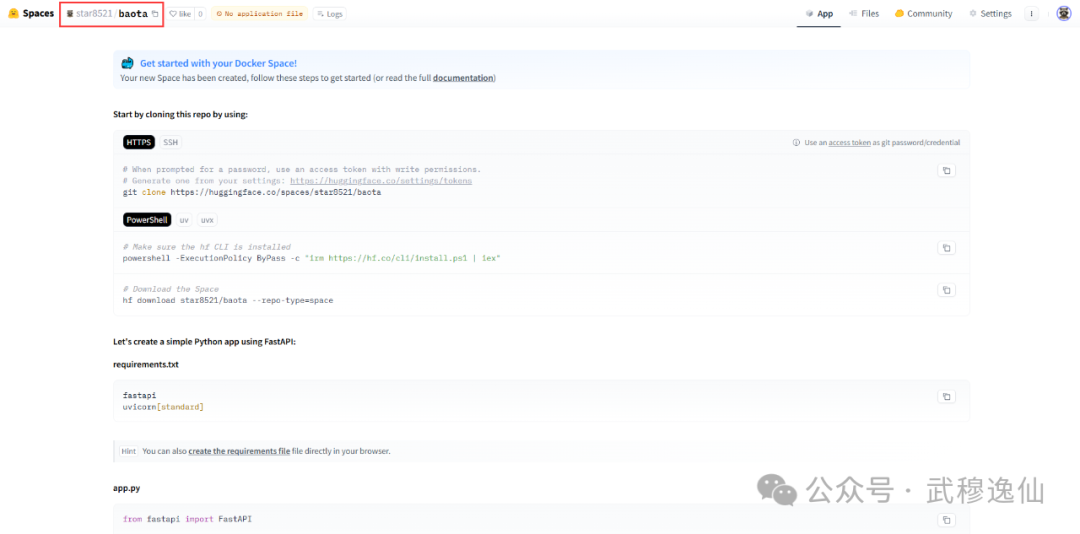Click the like count number 0

(x=200, y=14)
